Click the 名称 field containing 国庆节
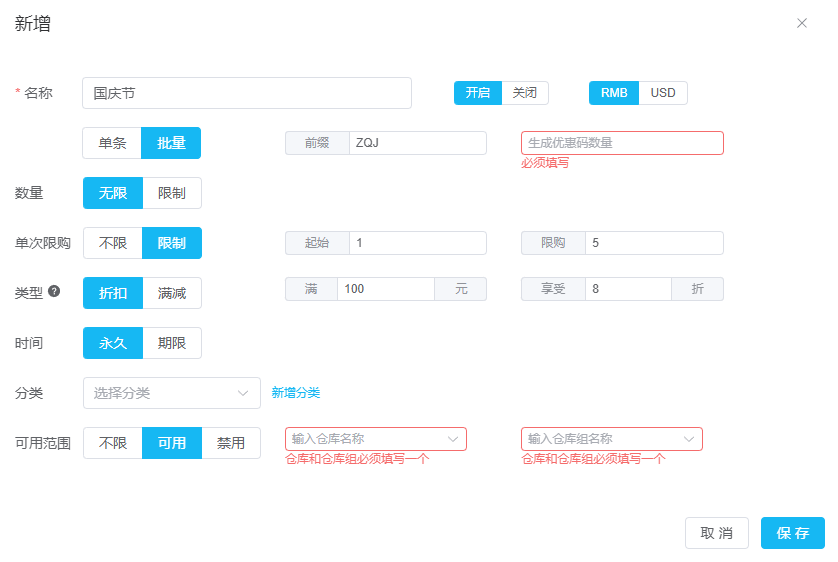Image resolution: width=838 pixels, height=562 pixels. click(x=247, y=93)
